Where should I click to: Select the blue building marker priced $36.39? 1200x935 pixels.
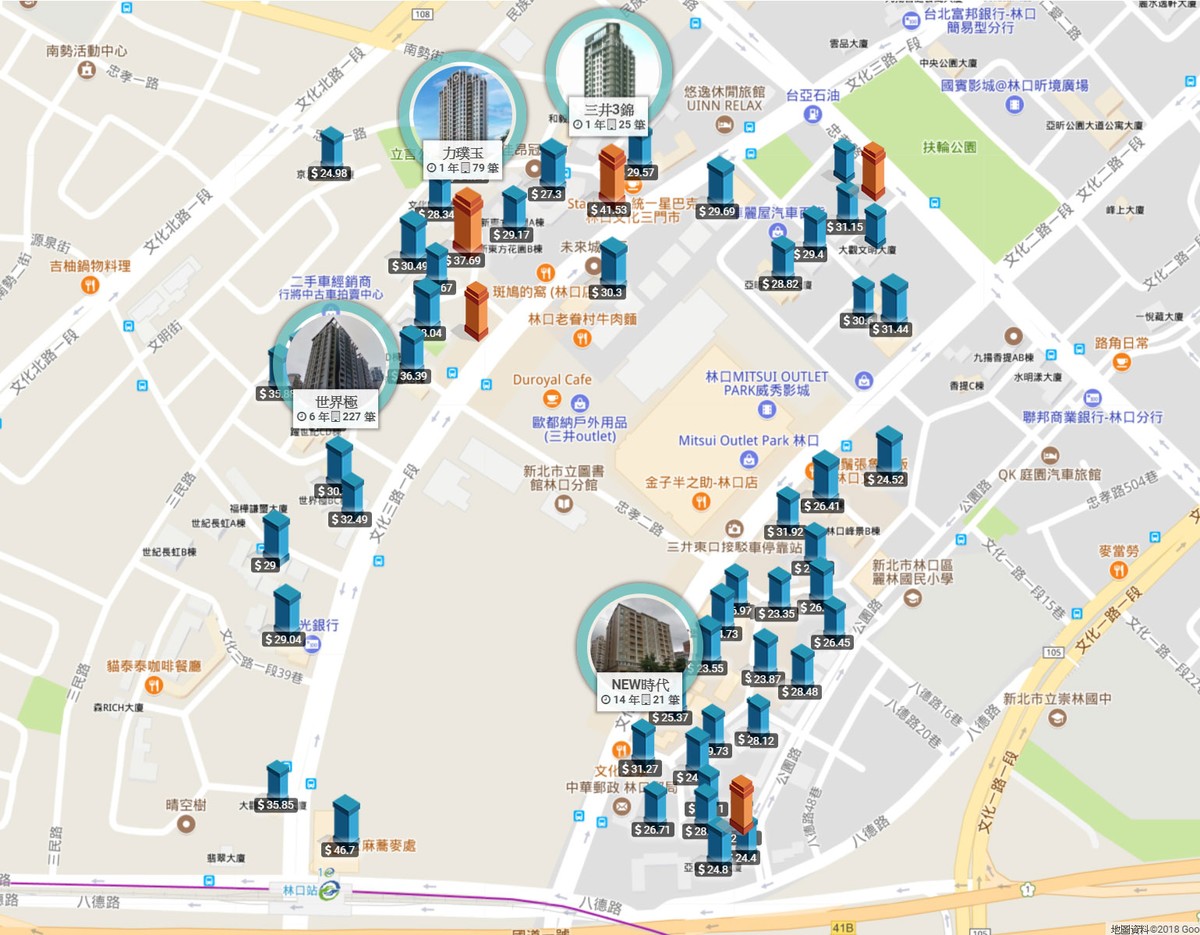point(411,350)
